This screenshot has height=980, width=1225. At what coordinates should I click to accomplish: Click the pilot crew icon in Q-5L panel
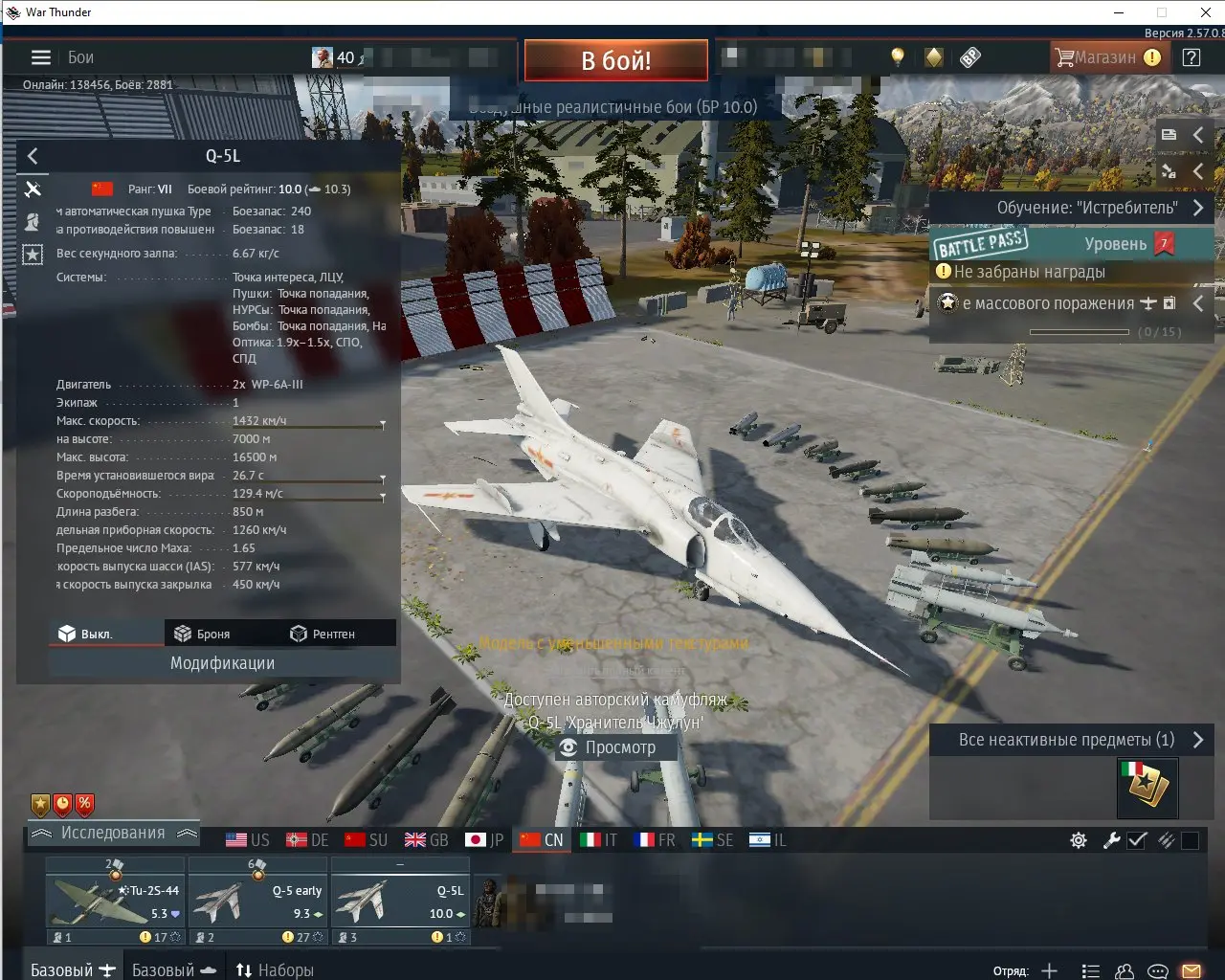[x=33, y=221]
